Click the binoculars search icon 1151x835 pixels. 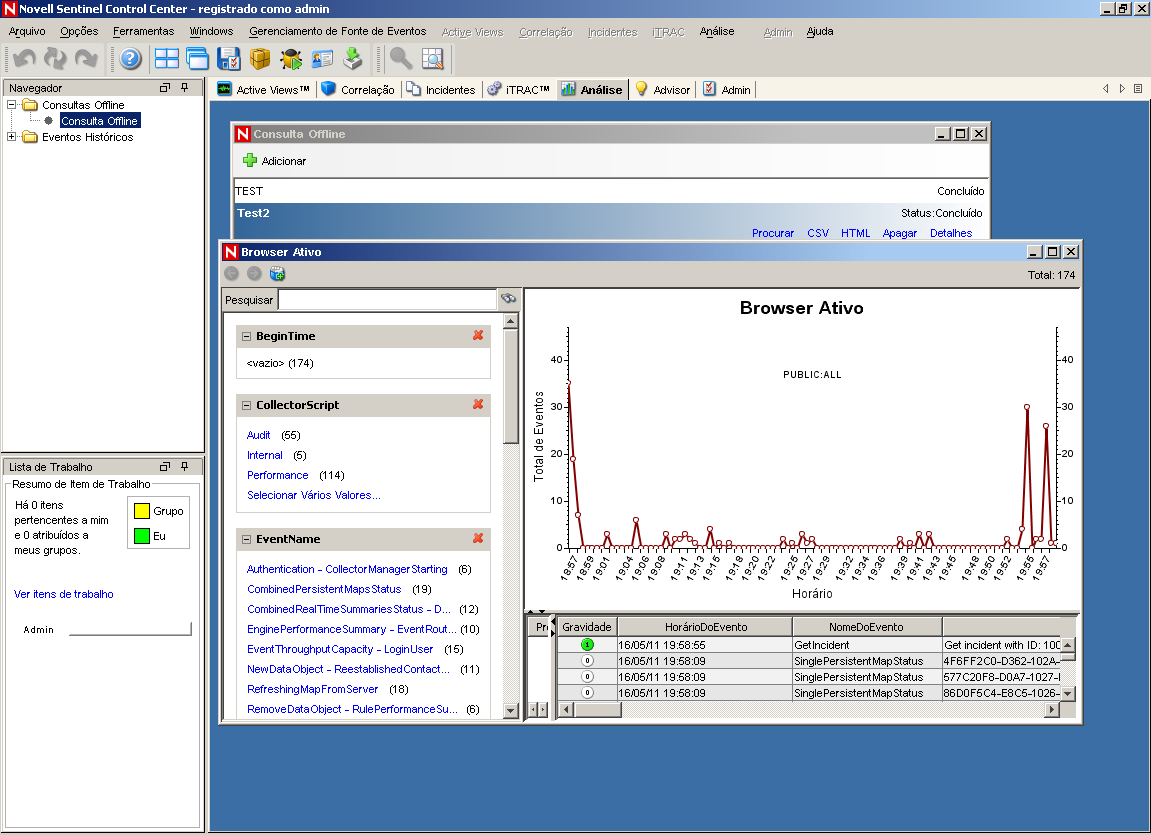pos(508,298)
